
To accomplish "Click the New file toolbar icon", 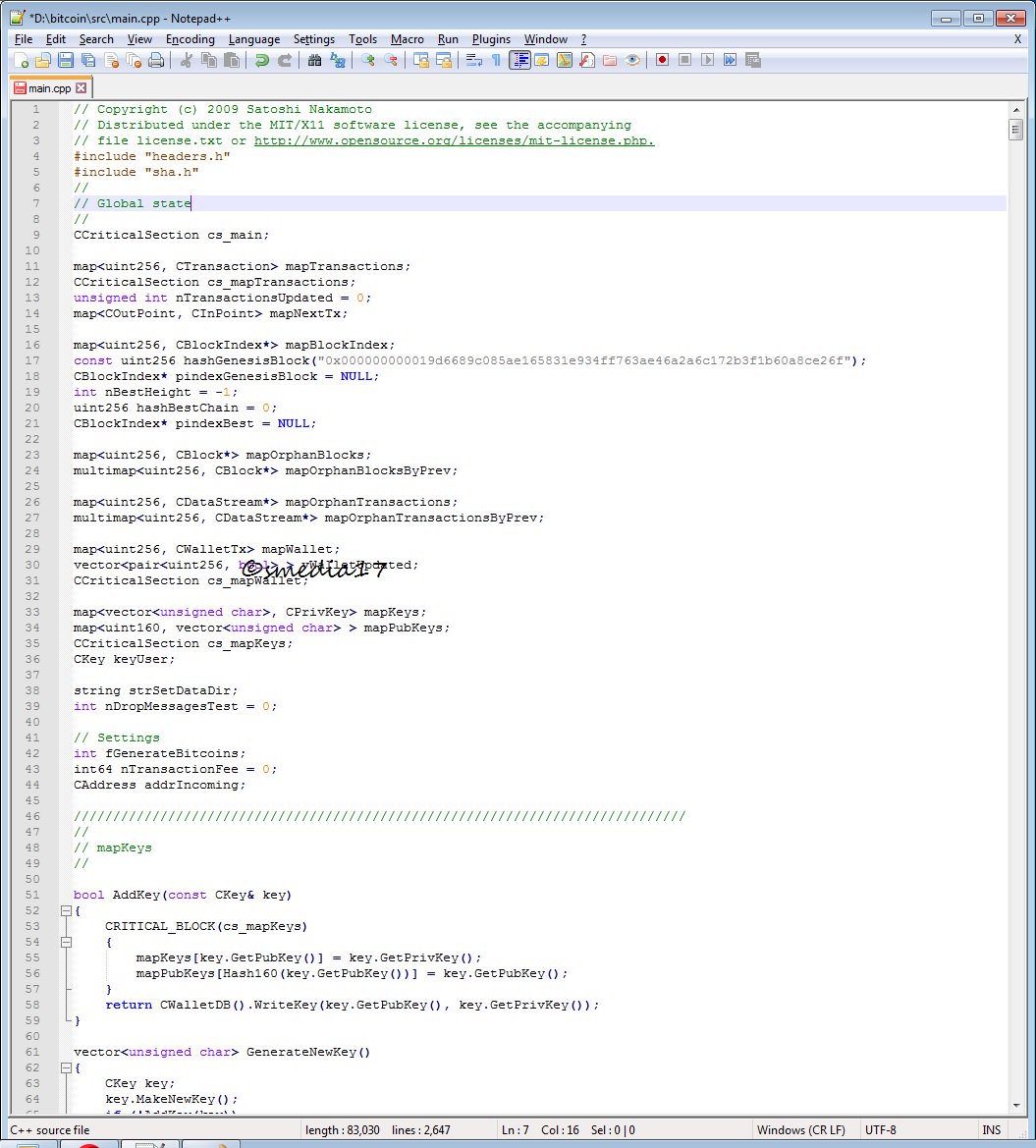I will pos(21,60).
